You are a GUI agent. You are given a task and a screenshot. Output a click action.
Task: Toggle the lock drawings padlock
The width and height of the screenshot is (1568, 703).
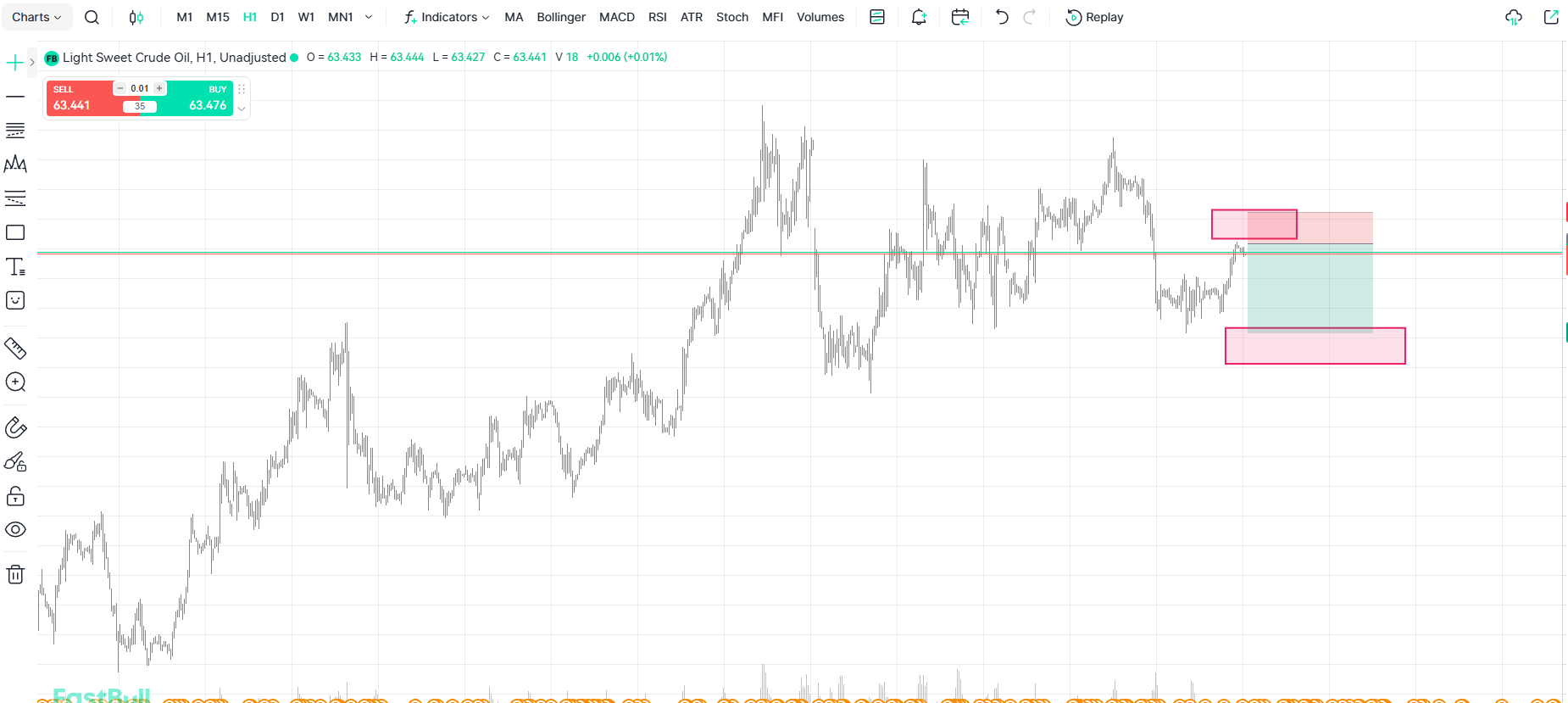15,496
